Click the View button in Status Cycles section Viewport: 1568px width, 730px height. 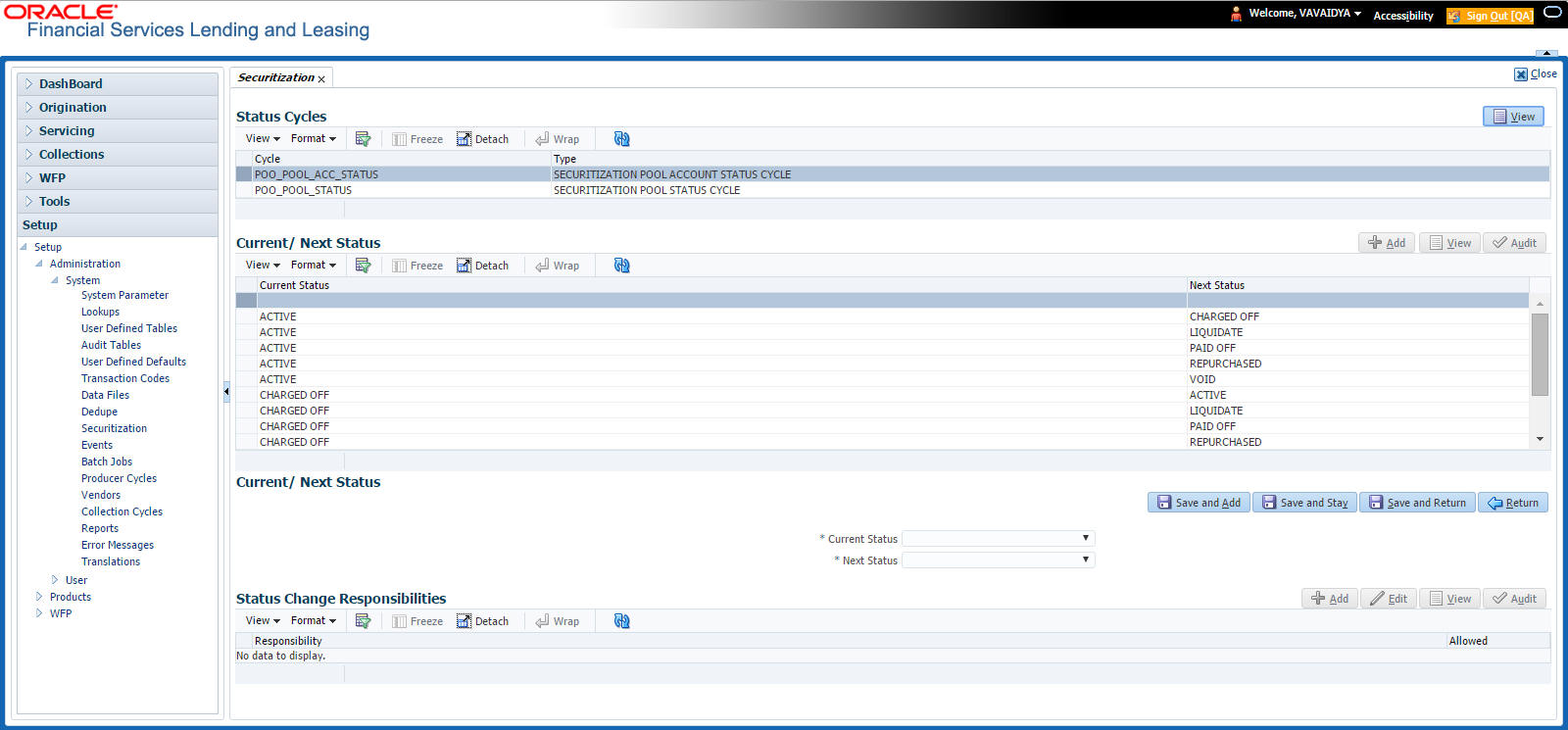pos(1513,117)
